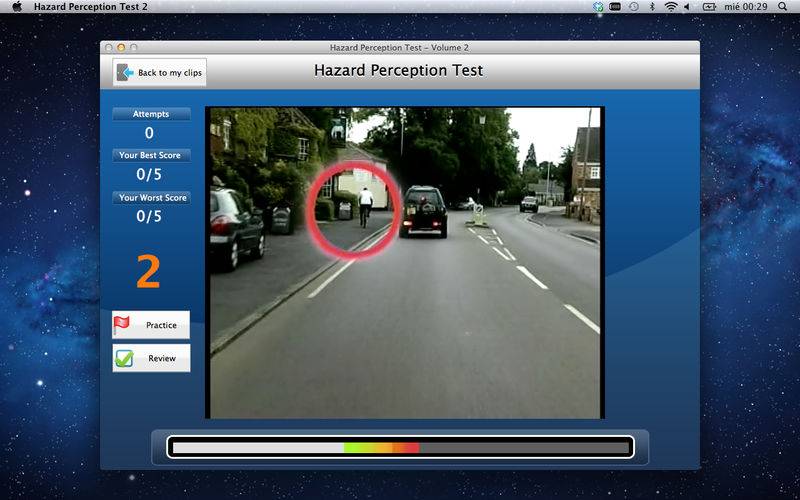Click the Bluetooth icon in the menu bar

point(652,7)
